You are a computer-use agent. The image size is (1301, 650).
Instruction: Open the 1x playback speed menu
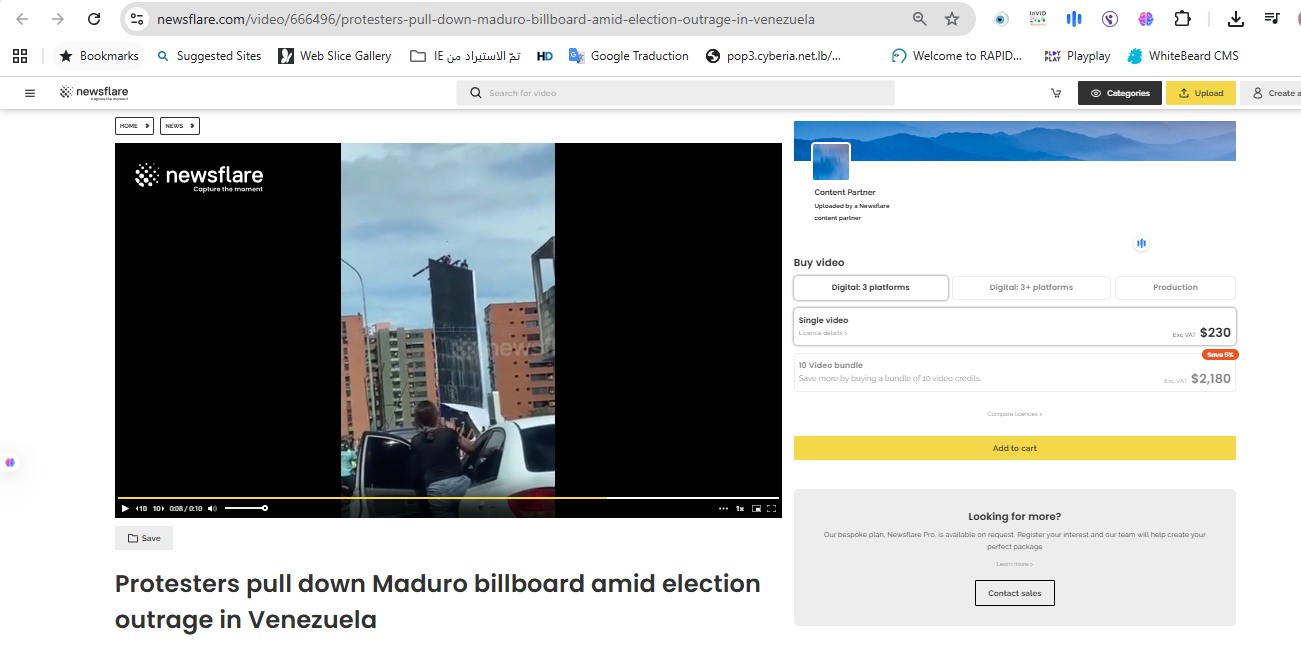click(x=740, y=509)
